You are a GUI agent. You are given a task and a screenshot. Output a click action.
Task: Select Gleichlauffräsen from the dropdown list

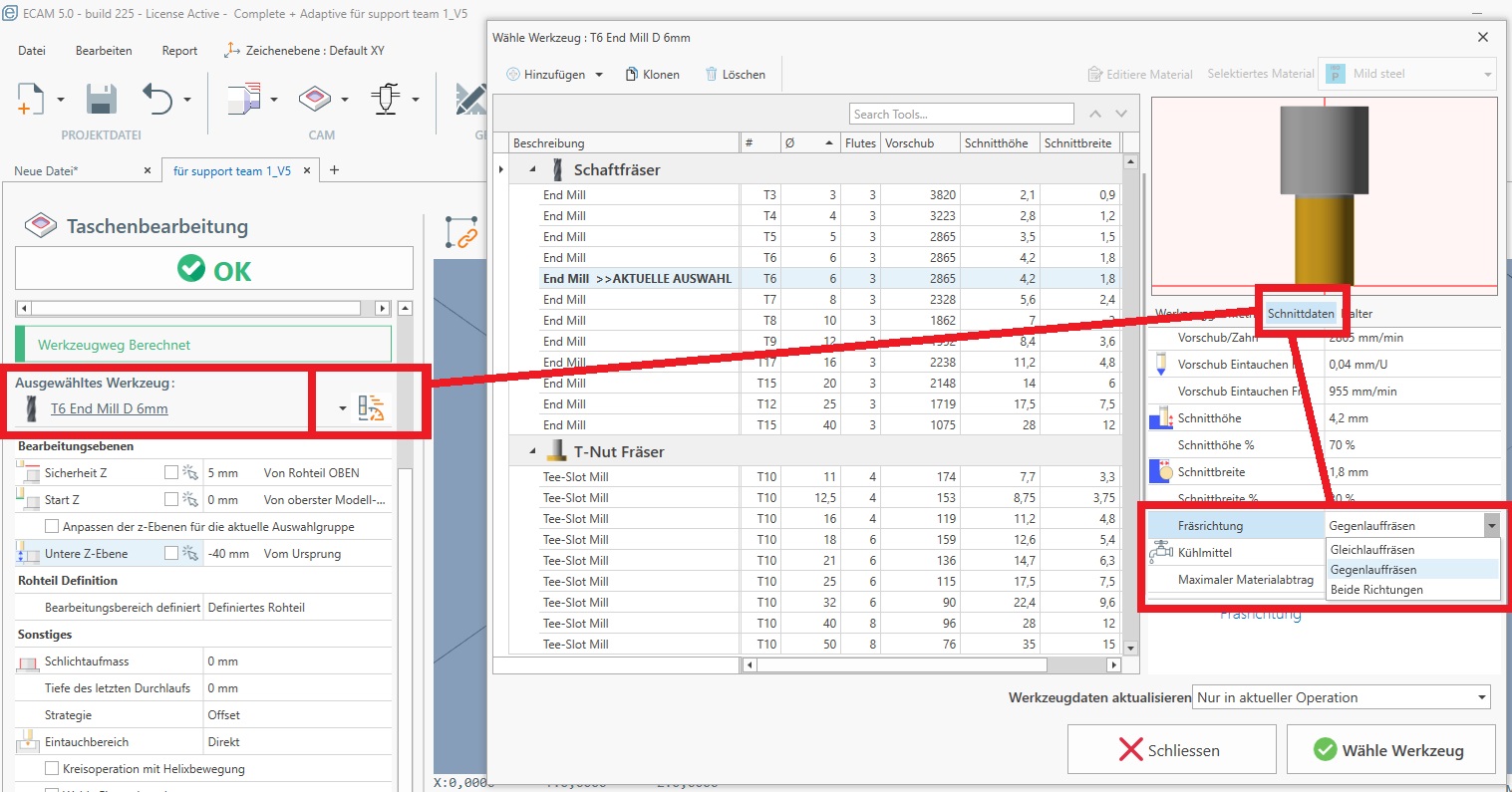(x=1372, y=550)
